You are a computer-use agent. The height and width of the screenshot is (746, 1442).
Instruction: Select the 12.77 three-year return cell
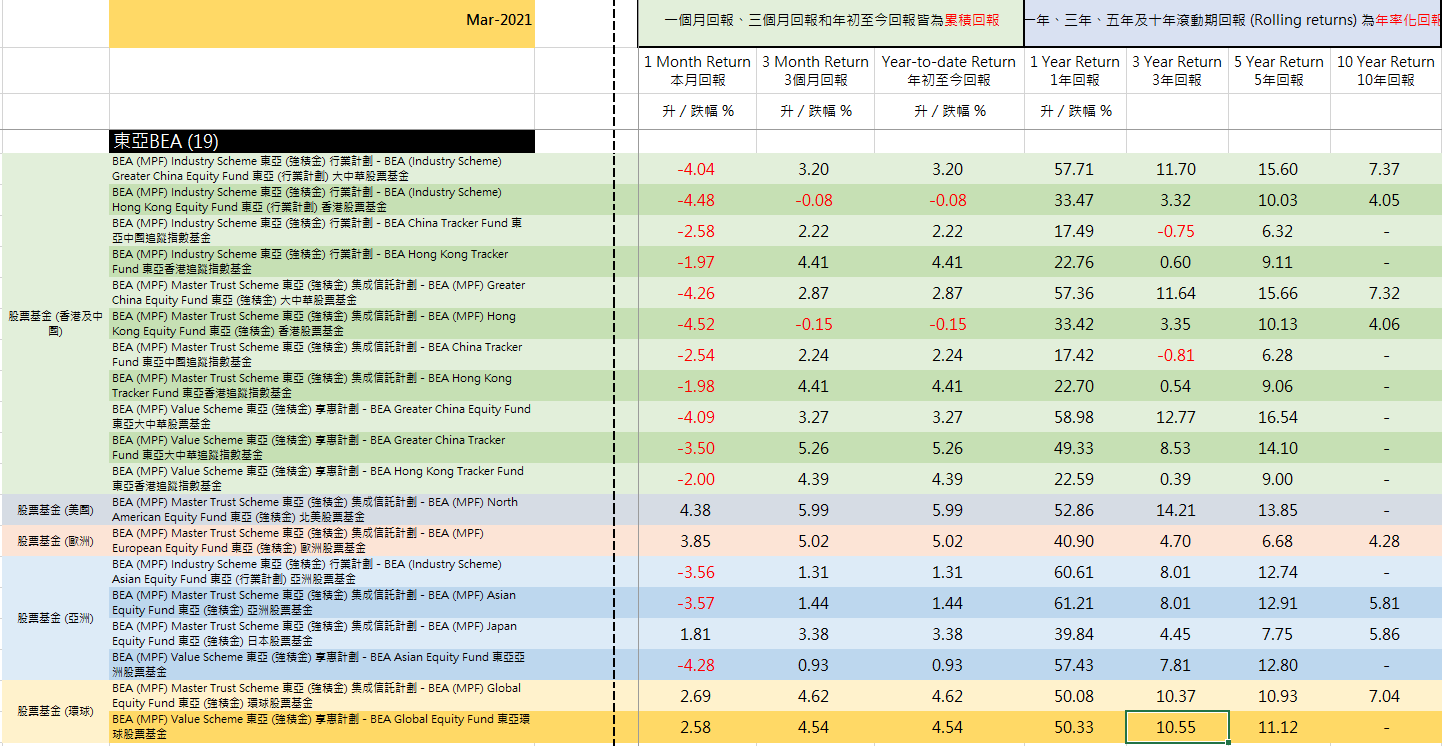click(1177, 417)
